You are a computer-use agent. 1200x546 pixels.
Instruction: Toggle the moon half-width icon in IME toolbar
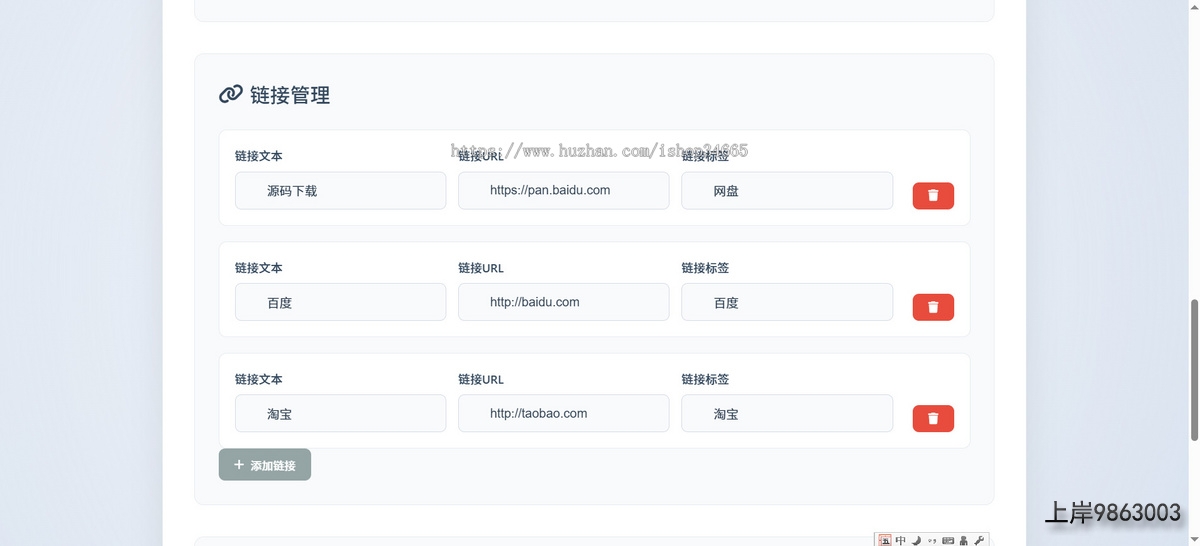tap(916, 540)
